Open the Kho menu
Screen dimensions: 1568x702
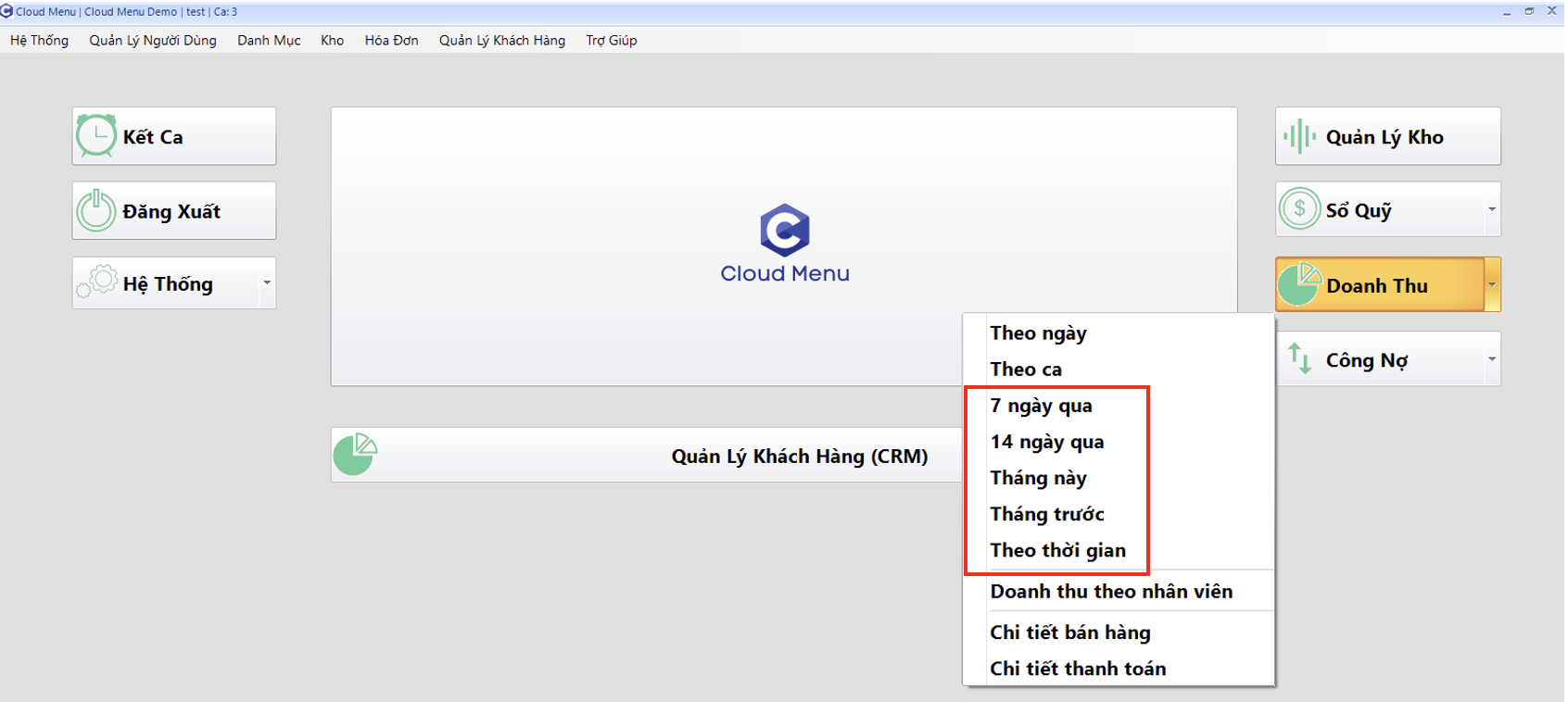(x=332, y=40)
